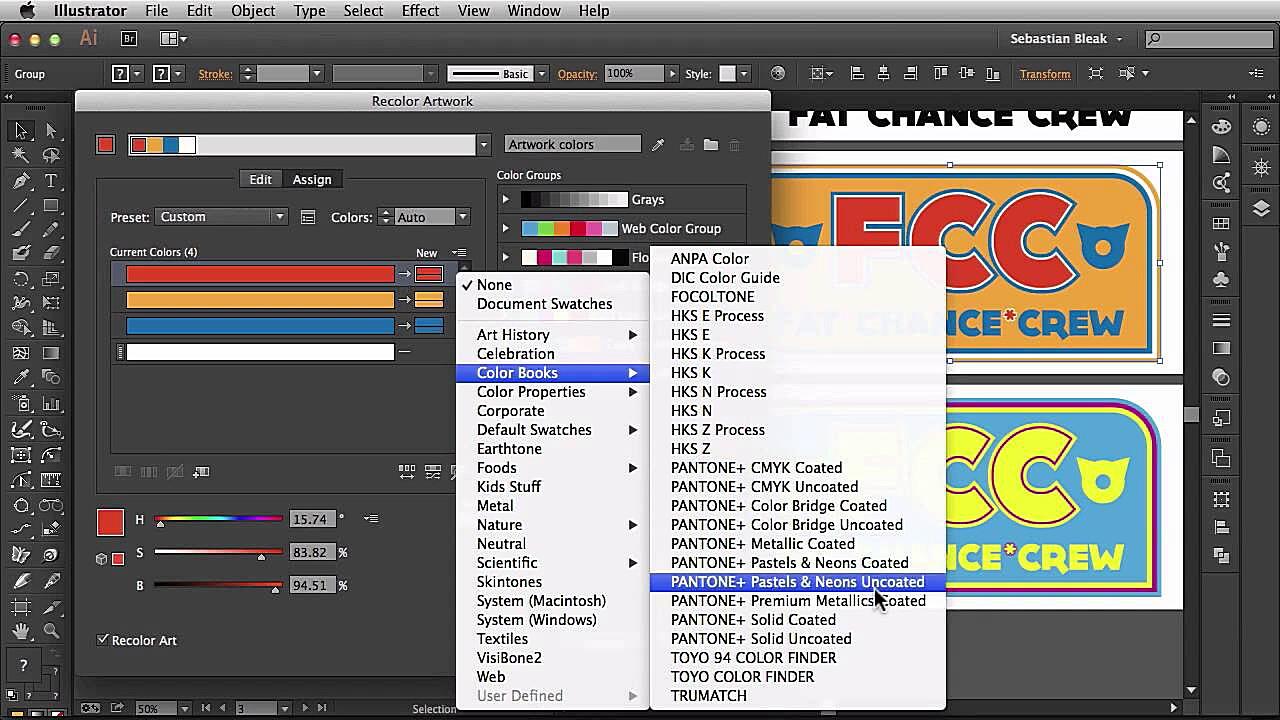Choose TRUMATCH color book

click(797, 696)
